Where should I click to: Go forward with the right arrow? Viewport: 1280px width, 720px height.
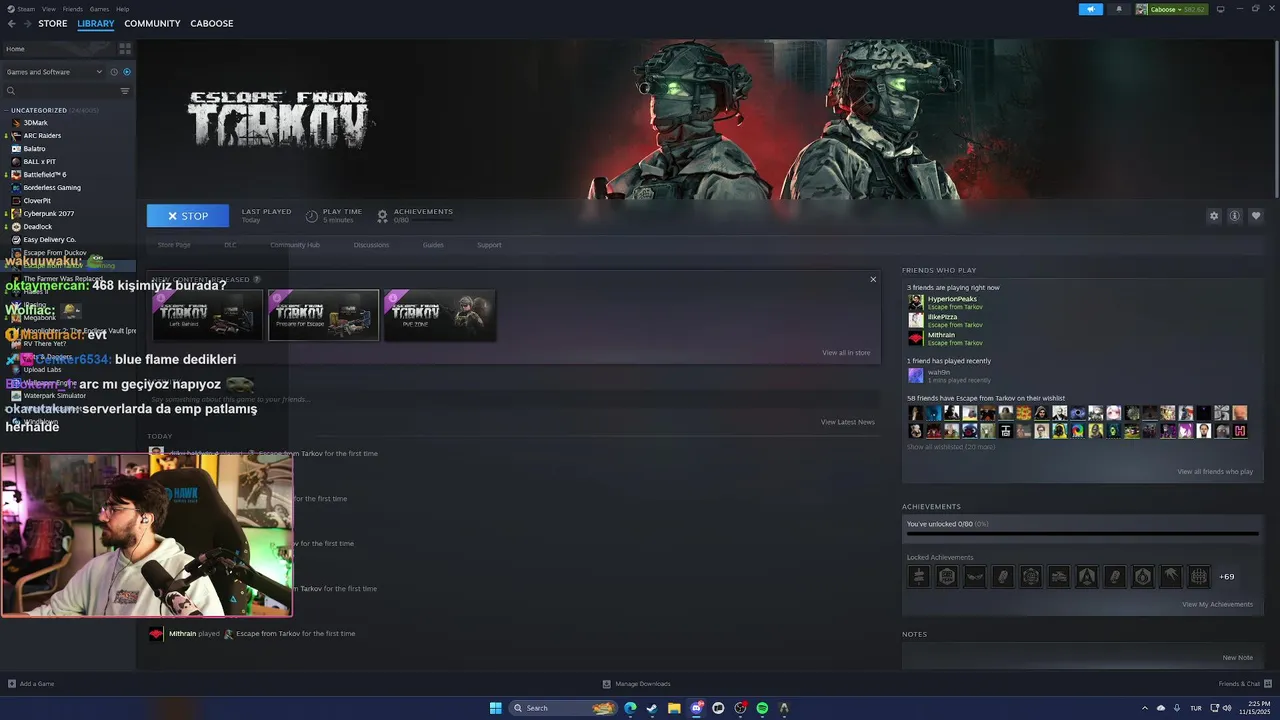[x=26, y=23]
